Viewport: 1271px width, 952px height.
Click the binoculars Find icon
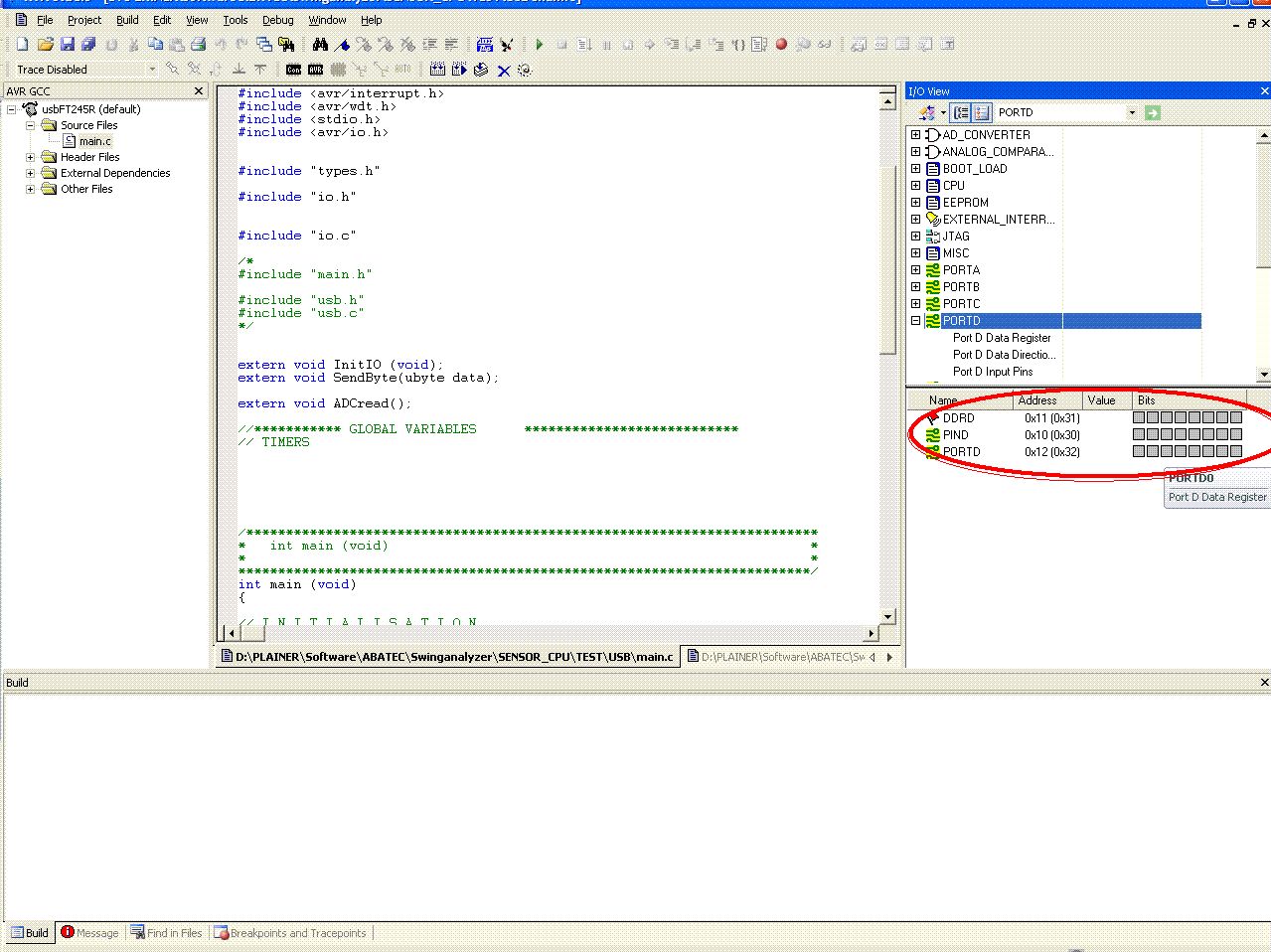coord(320,45)
